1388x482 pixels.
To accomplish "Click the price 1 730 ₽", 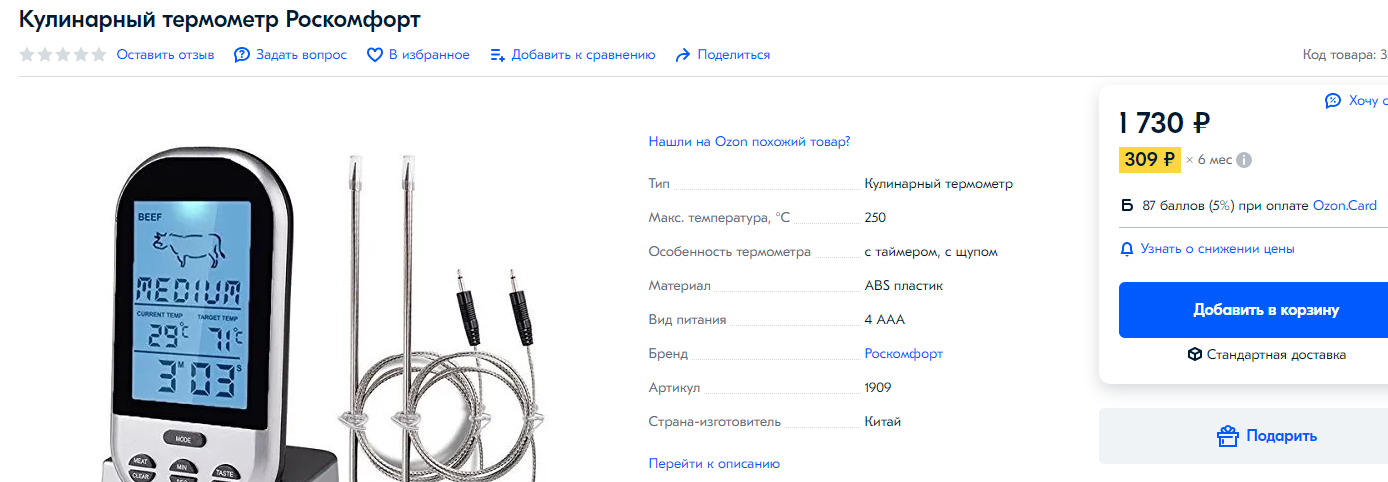I will coord(1164,123).
